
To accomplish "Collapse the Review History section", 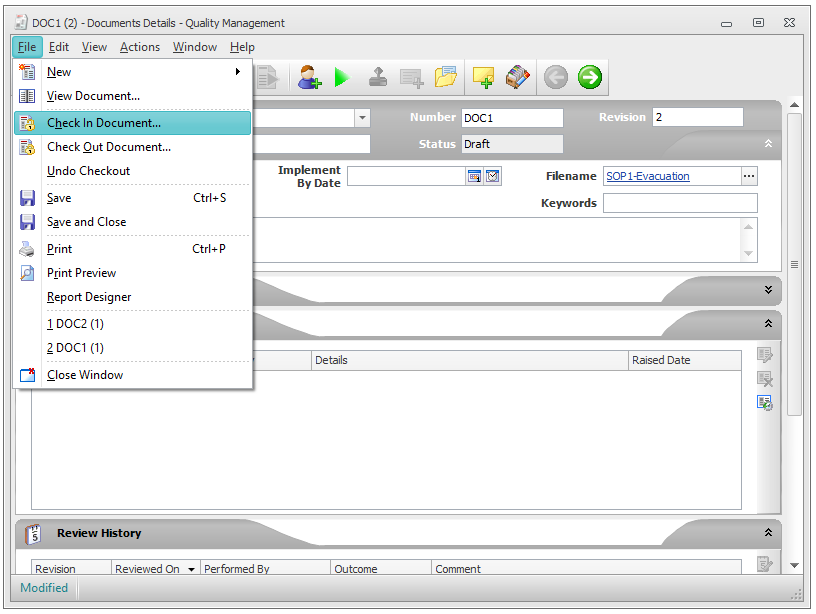I will pos(768,533).
